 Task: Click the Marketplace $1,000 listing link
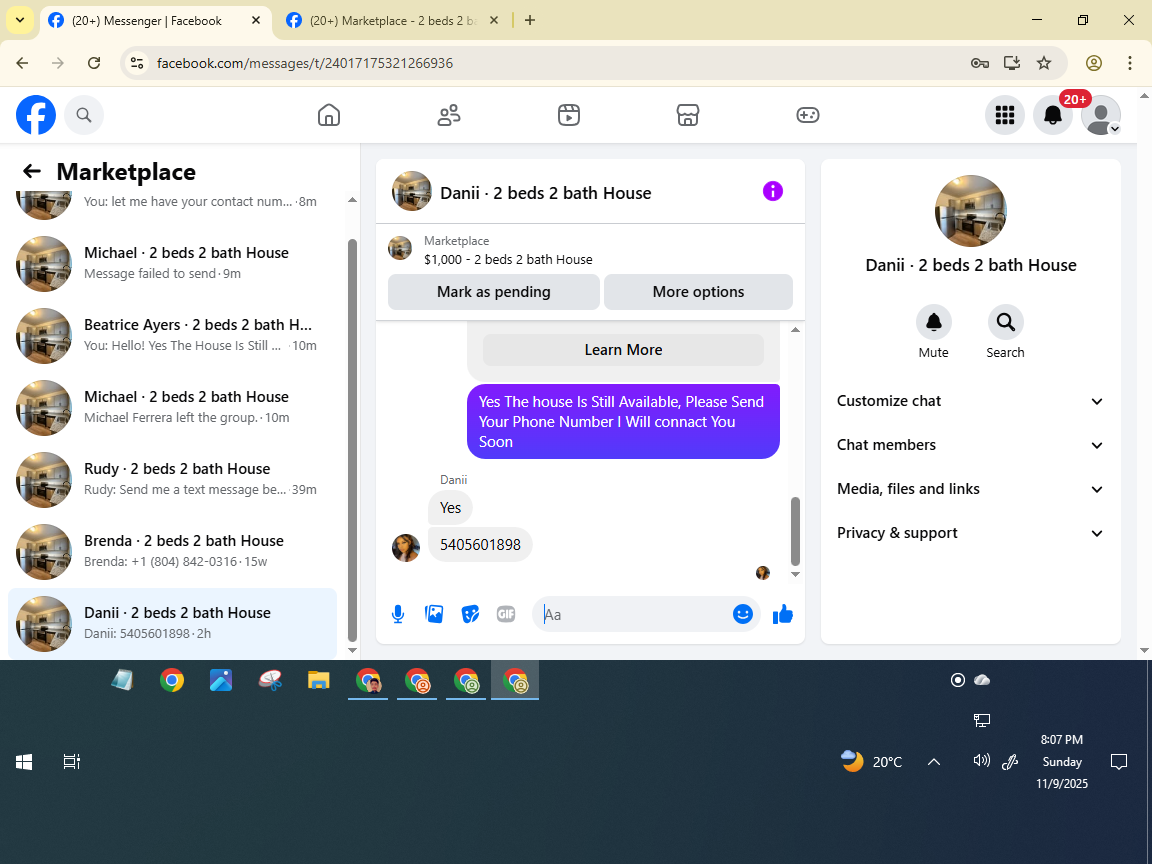[x=508, y=259]
